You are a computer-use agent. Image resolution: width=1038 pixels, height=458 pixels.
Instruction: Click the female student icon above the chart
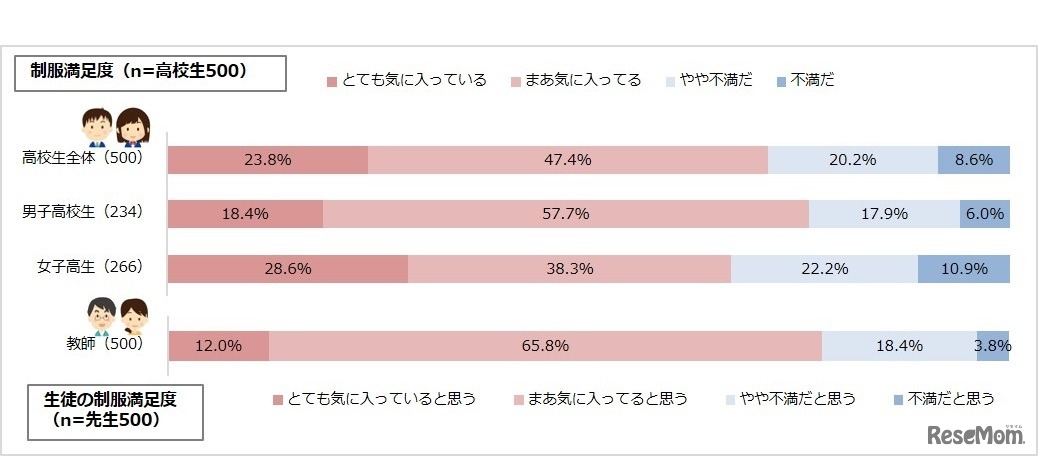tap(132, 126)
